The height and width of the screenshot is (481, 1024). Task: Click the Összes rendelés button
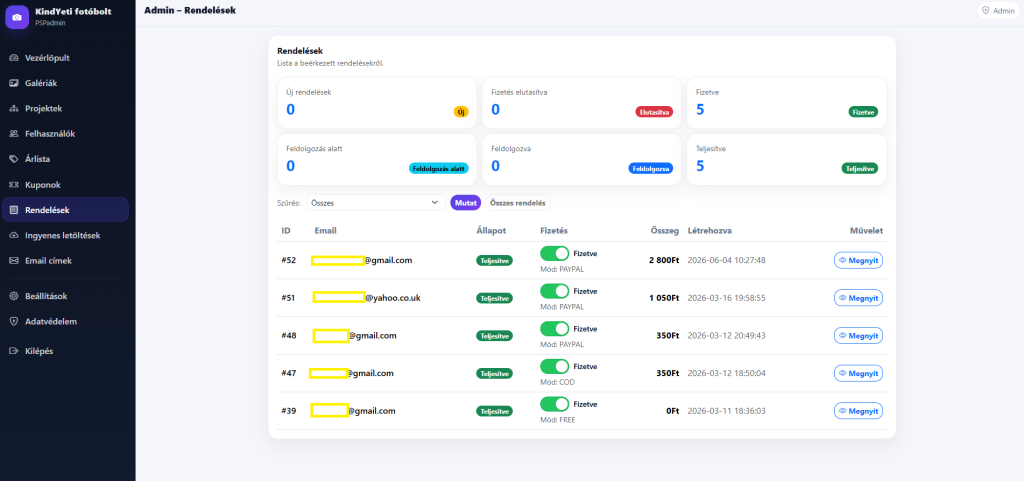coord(518,203)
